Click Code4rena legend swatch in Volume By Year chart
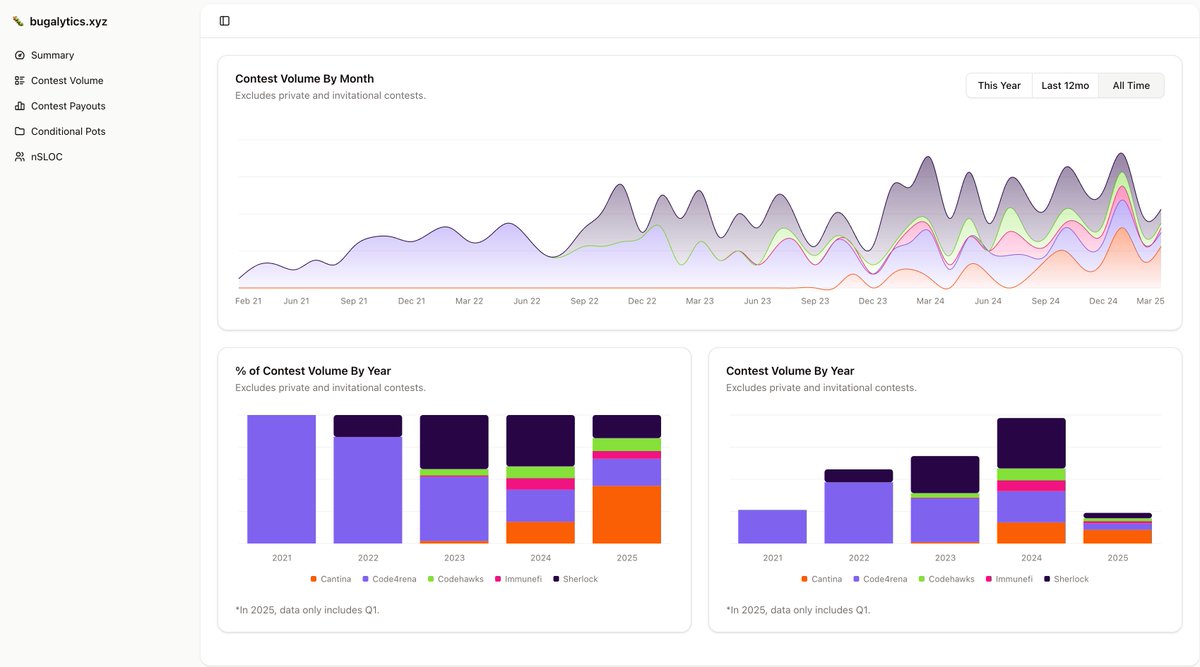Screen dimensions: 1200x667 856,579
